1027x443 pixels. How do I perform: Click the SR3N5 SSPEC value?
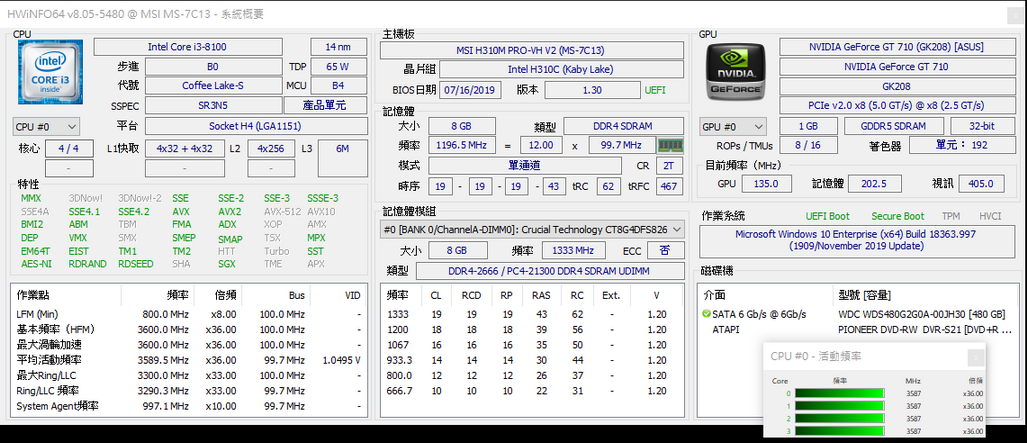[x=213, y=106]
